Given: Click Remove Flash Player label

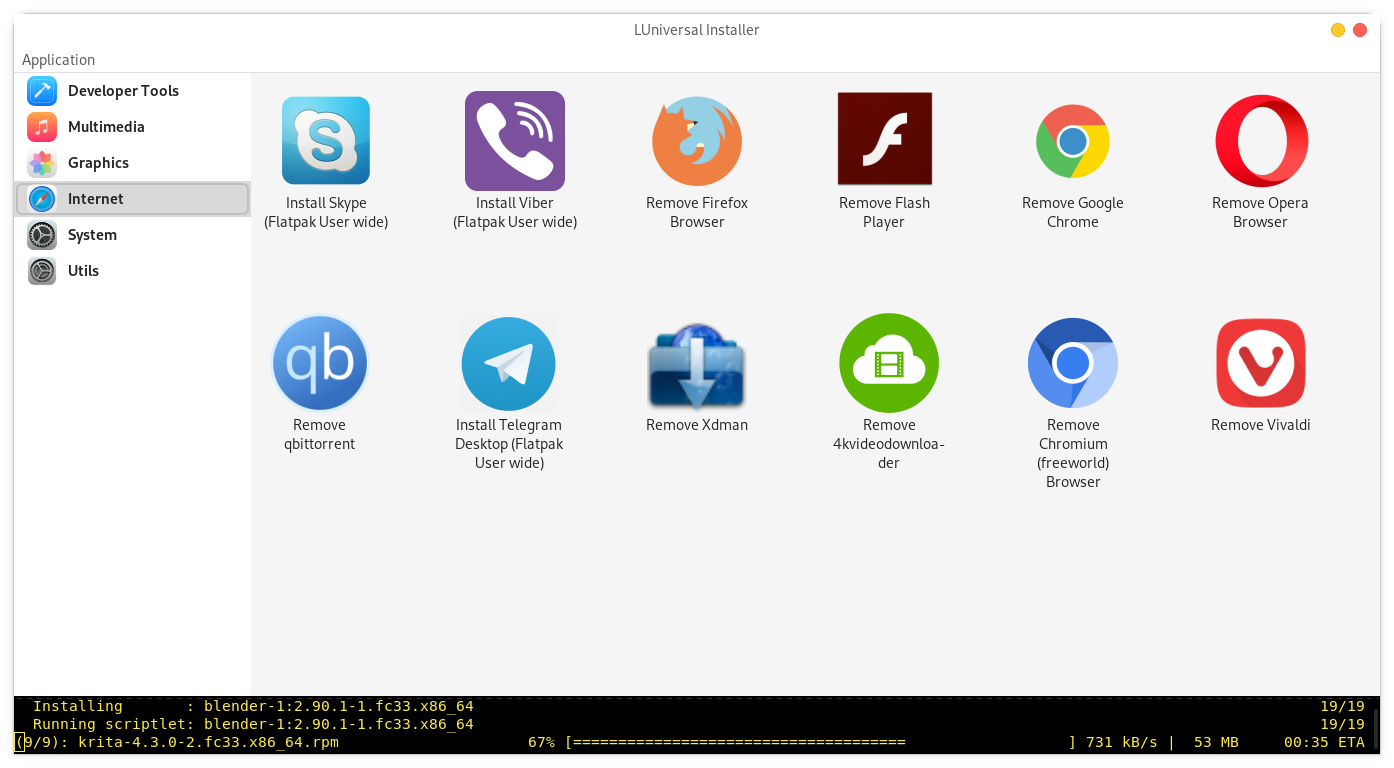Looking at the screenshot, I should pyautogui.click(x=884, y=212).
